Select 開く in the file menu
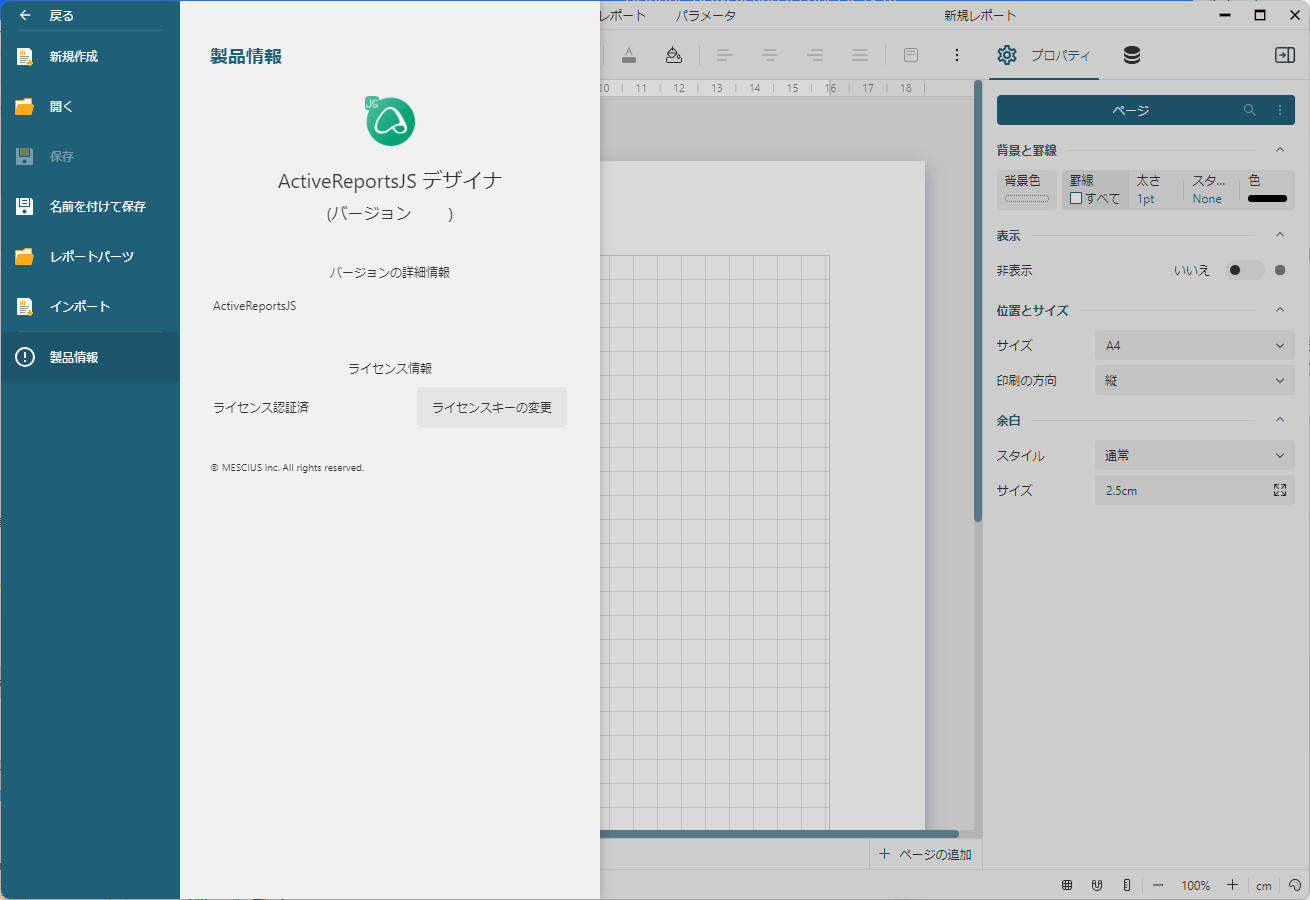Screen dimensions: 1310x900 point(90,107)
